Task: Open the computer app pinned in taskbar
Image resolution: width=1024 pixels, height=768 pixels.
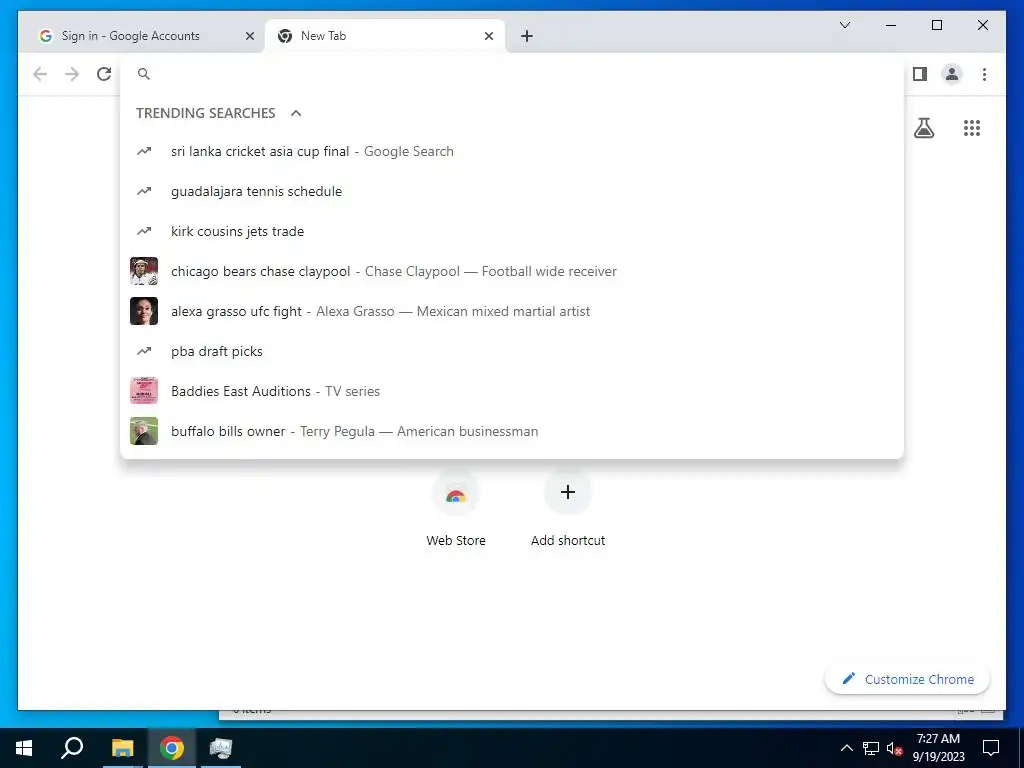Action: tap(221, 748)
